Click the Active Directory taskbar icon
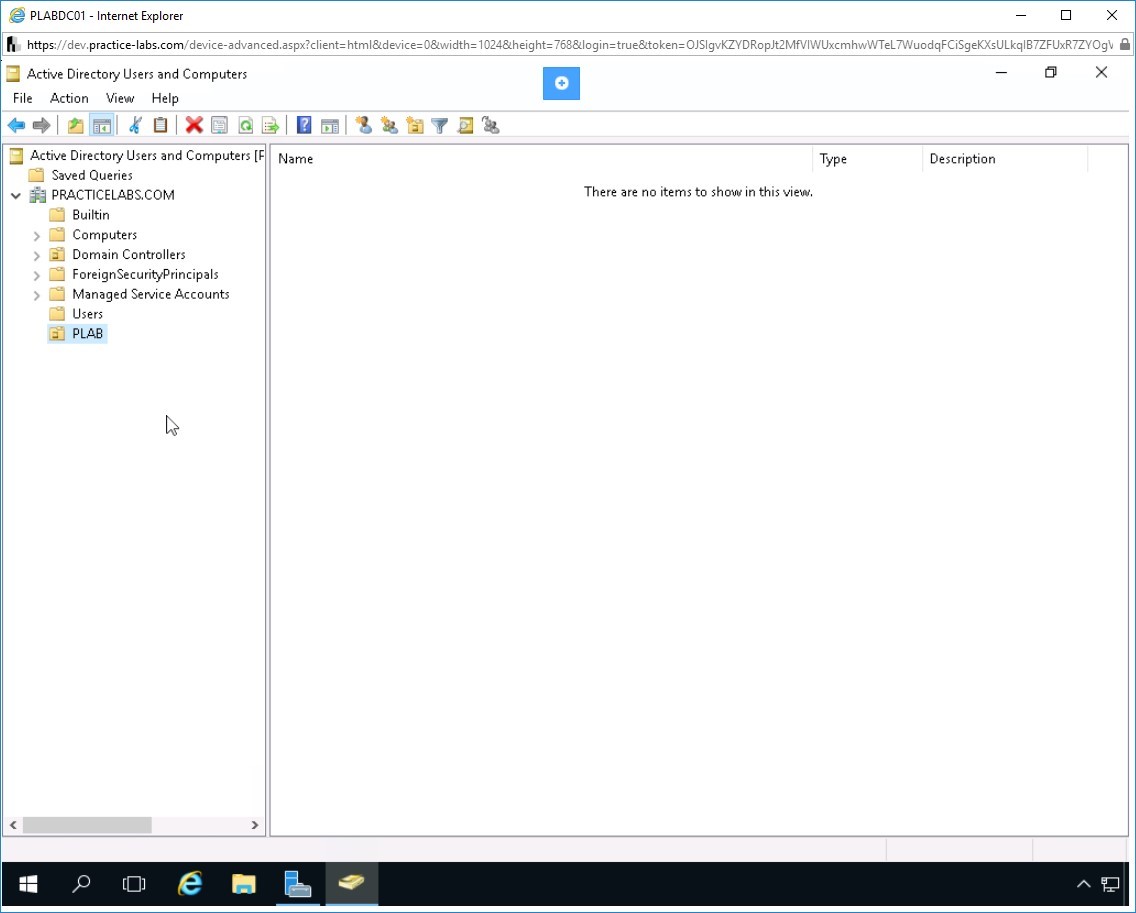 pos(351,884)
